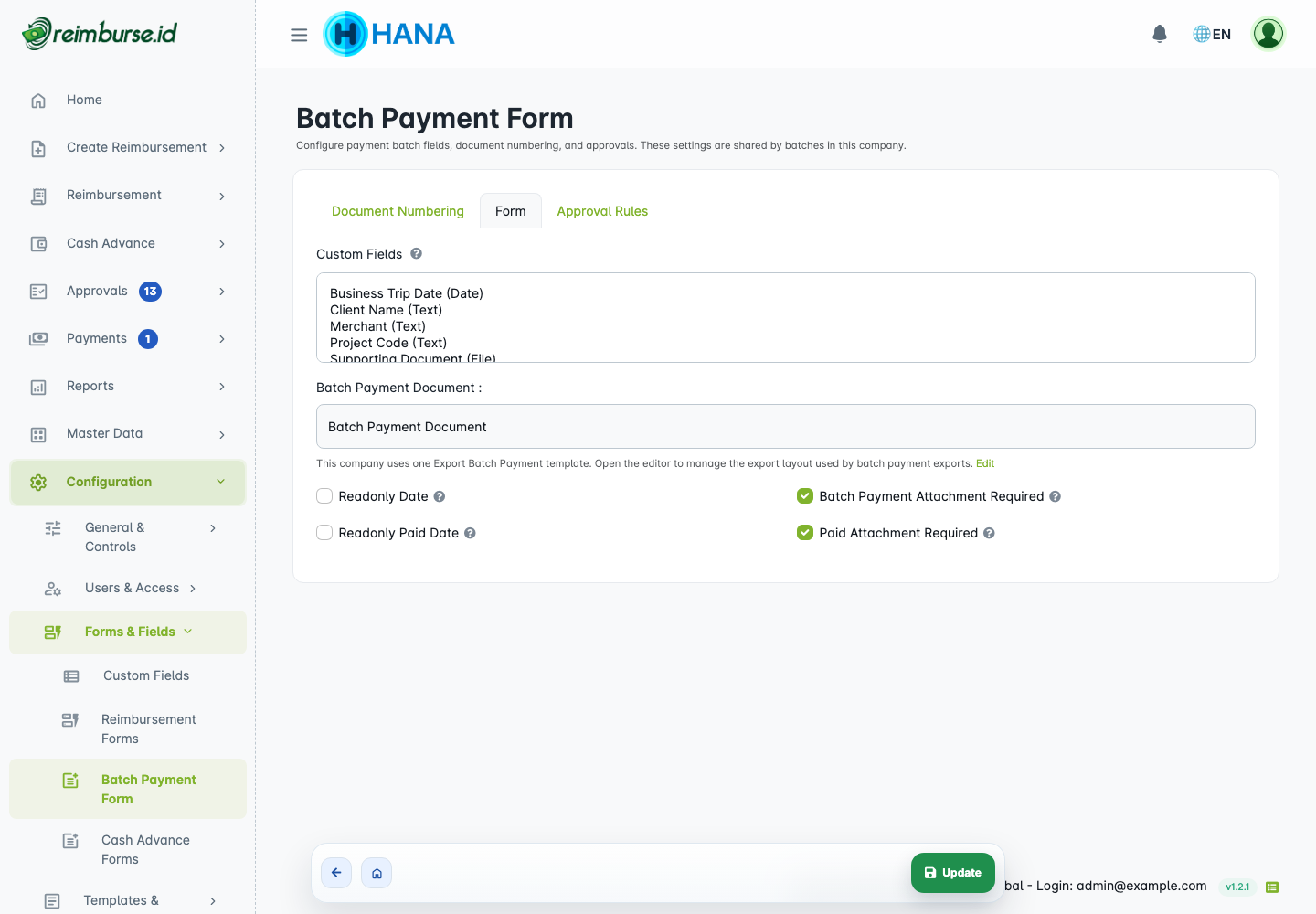Viewport: 1316px width, 914px height.
Task: Click the Custom Fields help icon
Action: 416,253
